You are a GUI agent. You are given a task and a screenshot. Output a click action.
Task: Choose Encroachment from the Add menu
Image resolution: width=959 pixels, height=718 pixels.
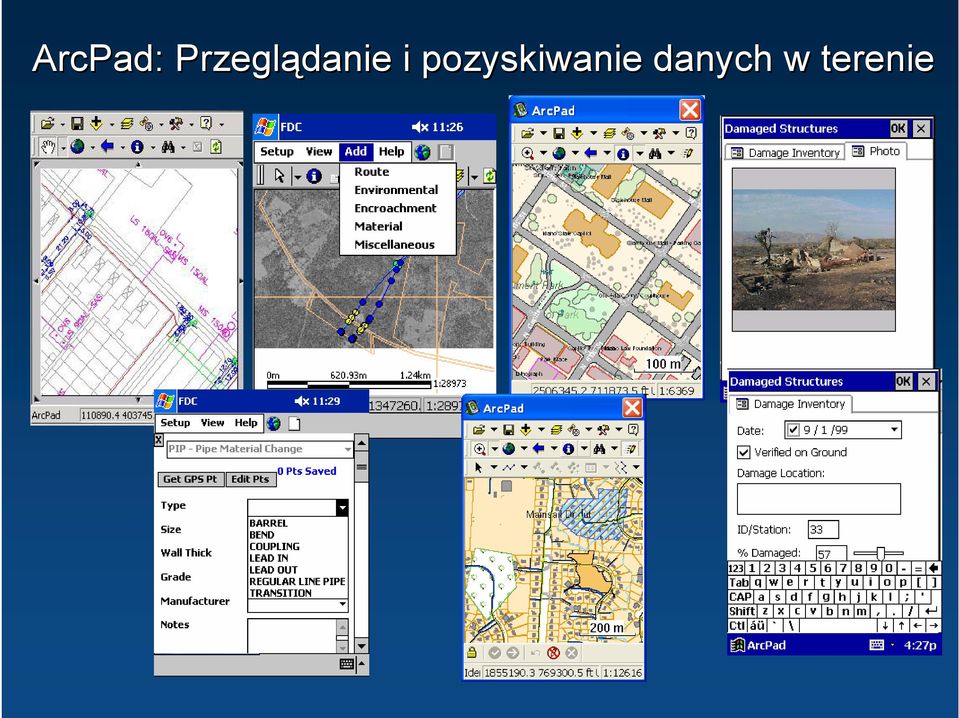coord(395,208)
